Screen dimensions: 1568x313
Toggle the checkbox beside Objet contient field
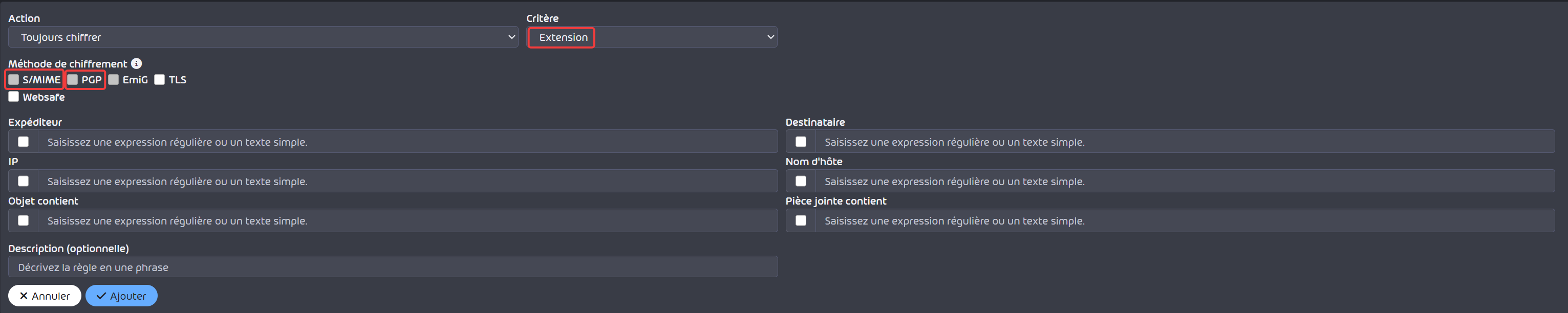pos(23,220)
